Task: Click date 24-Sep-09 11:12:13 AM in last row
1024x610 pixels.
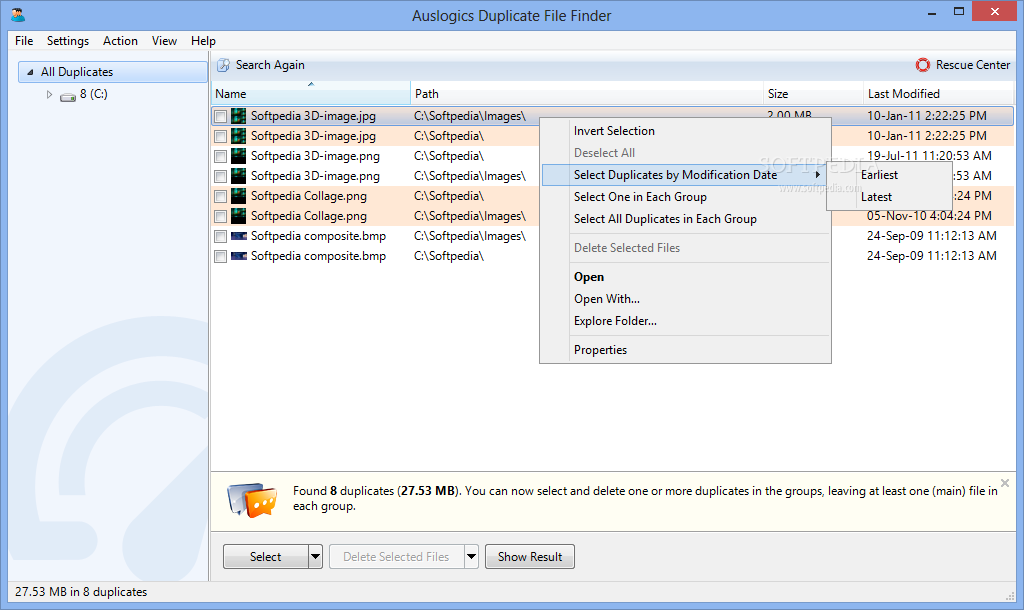Action: click(x=931, y=256)
